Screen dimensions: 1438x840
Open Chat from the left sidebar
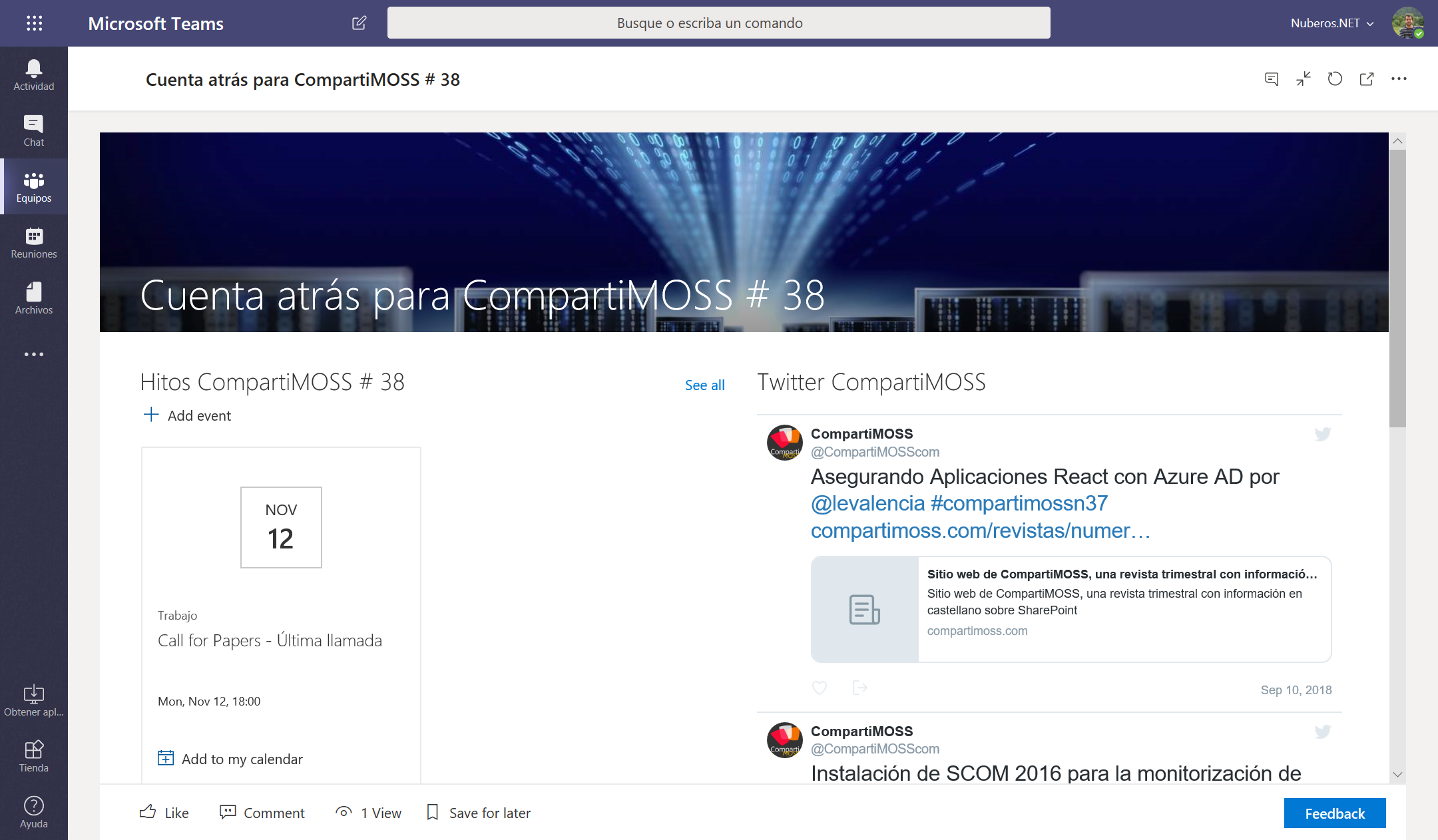33,128
